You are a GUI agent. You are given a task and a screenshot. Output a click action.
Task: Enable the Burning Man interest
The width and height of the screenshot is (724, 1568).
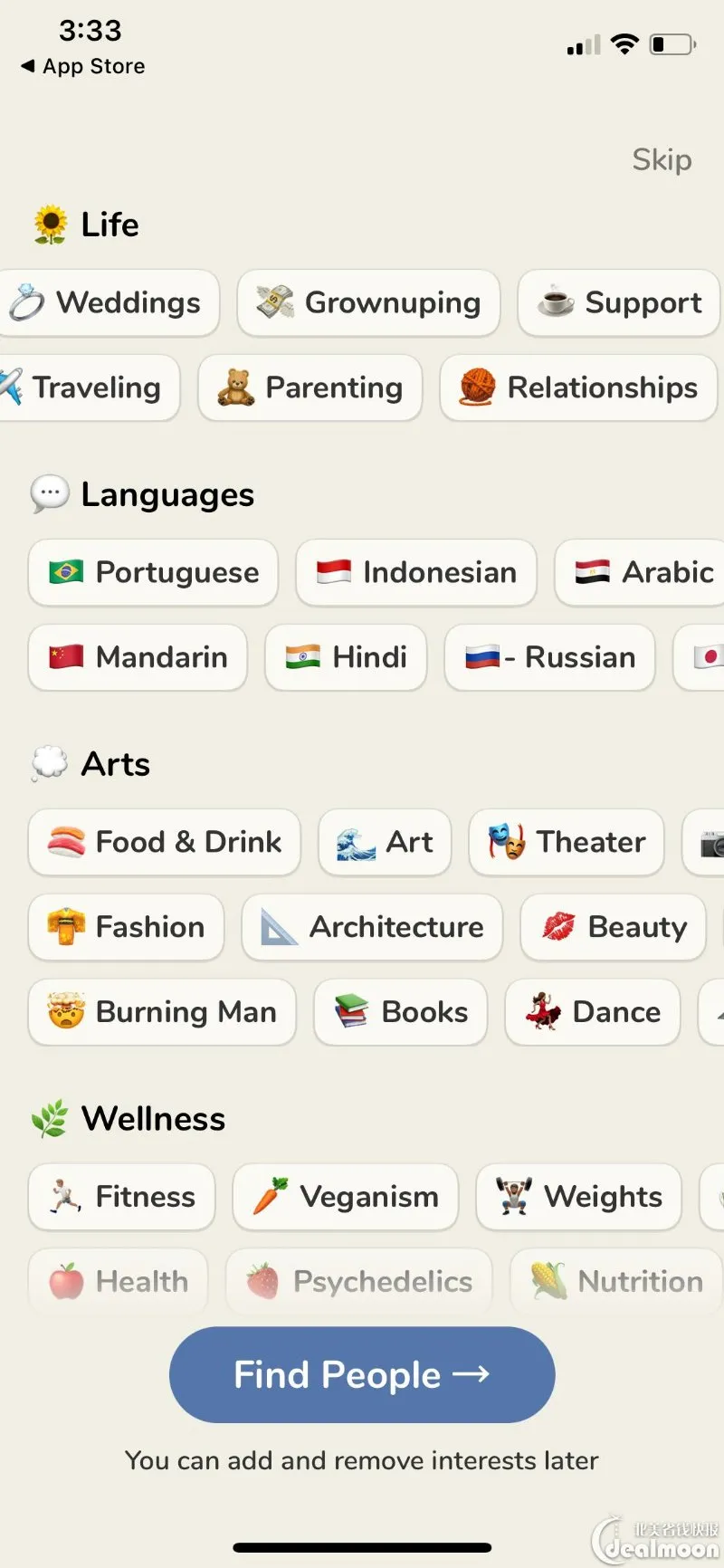click(162, 1012)
